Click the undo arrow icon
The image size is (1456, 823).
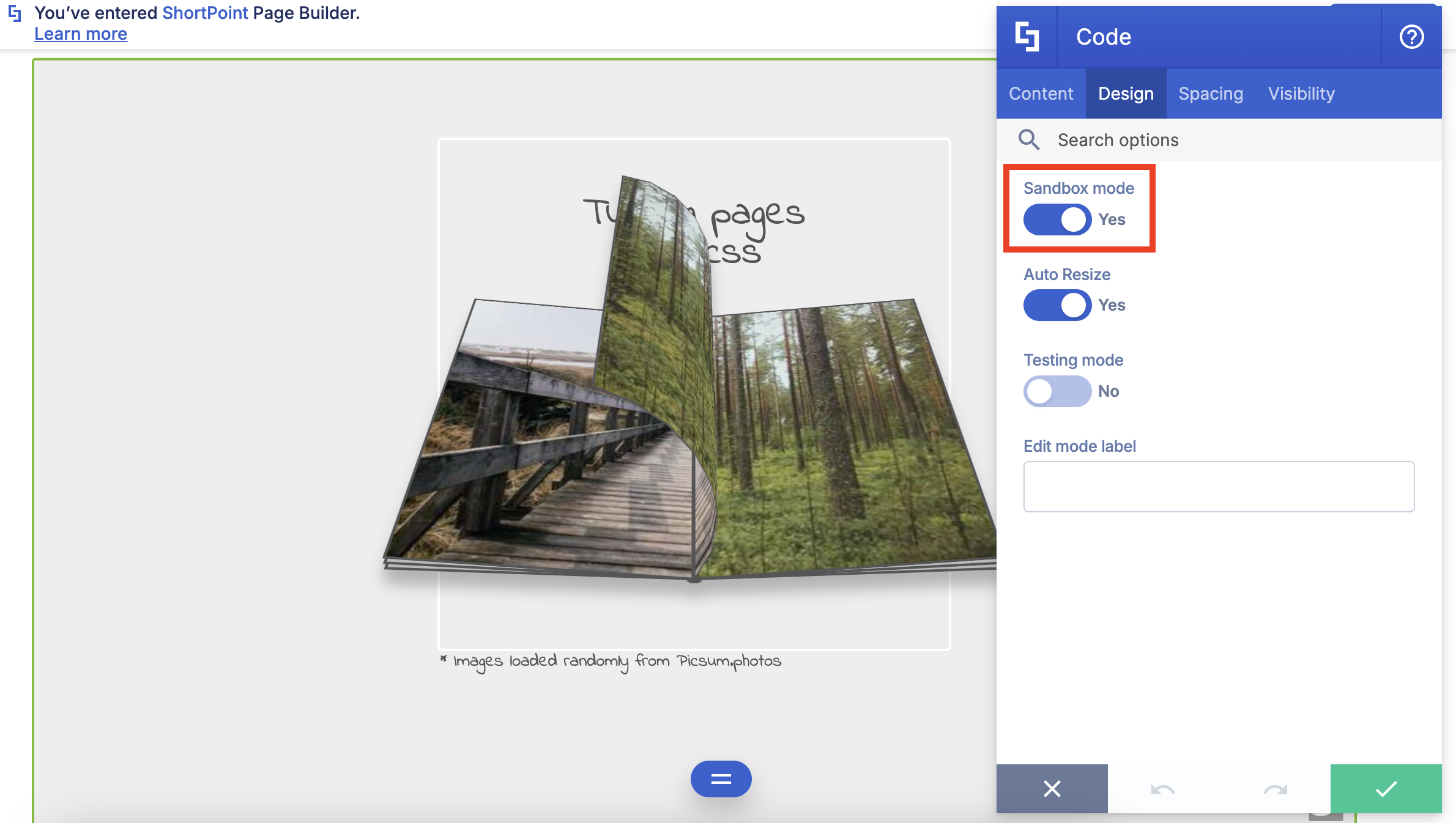point(1162,789)
